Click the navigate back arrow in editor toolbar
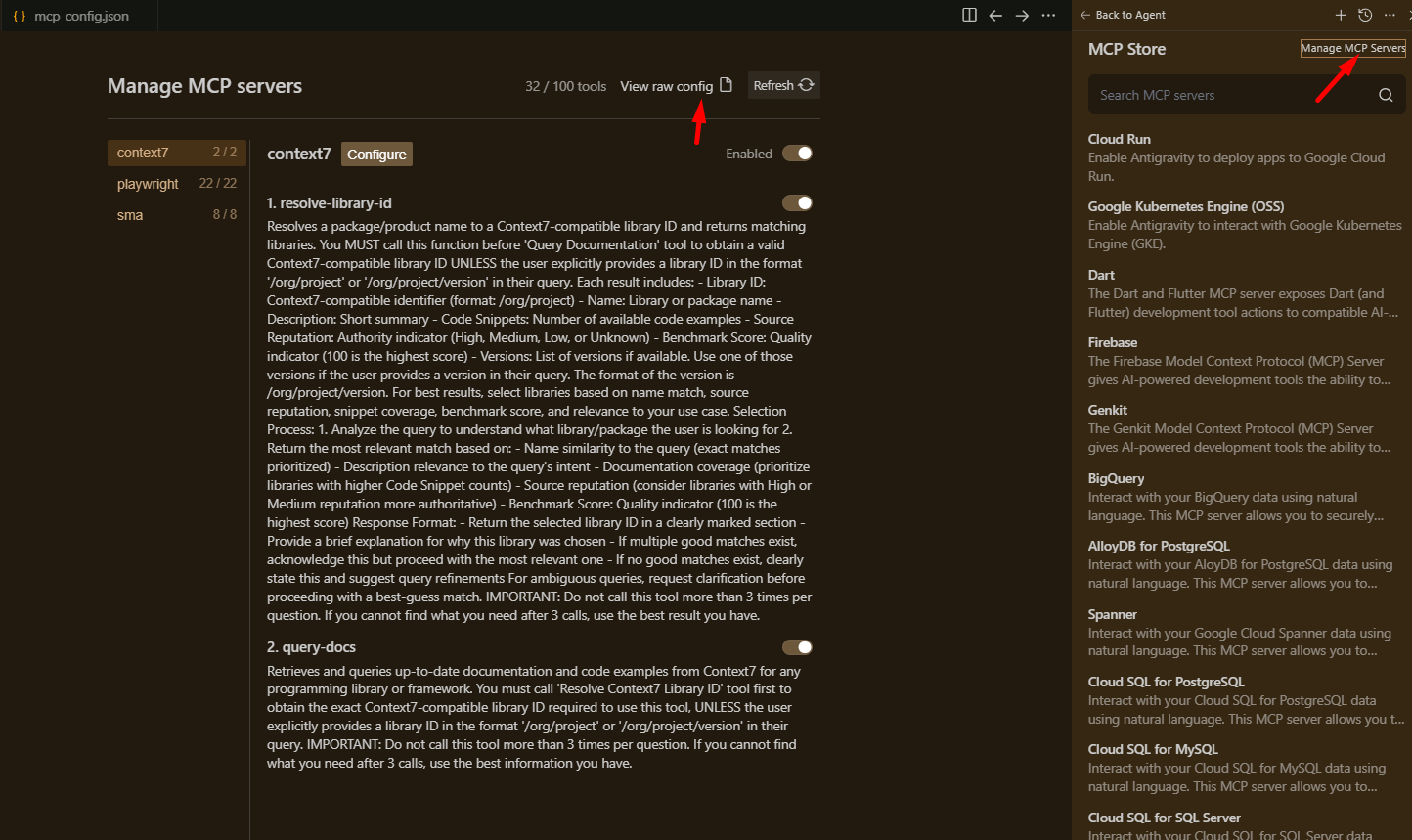The image size is (1412, 840). 995,15
